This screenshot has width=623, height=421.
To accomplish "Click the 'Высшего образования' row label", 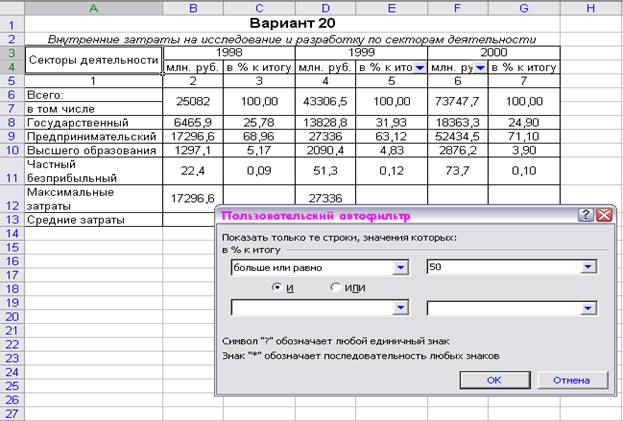I will click(x=93, y=151).
